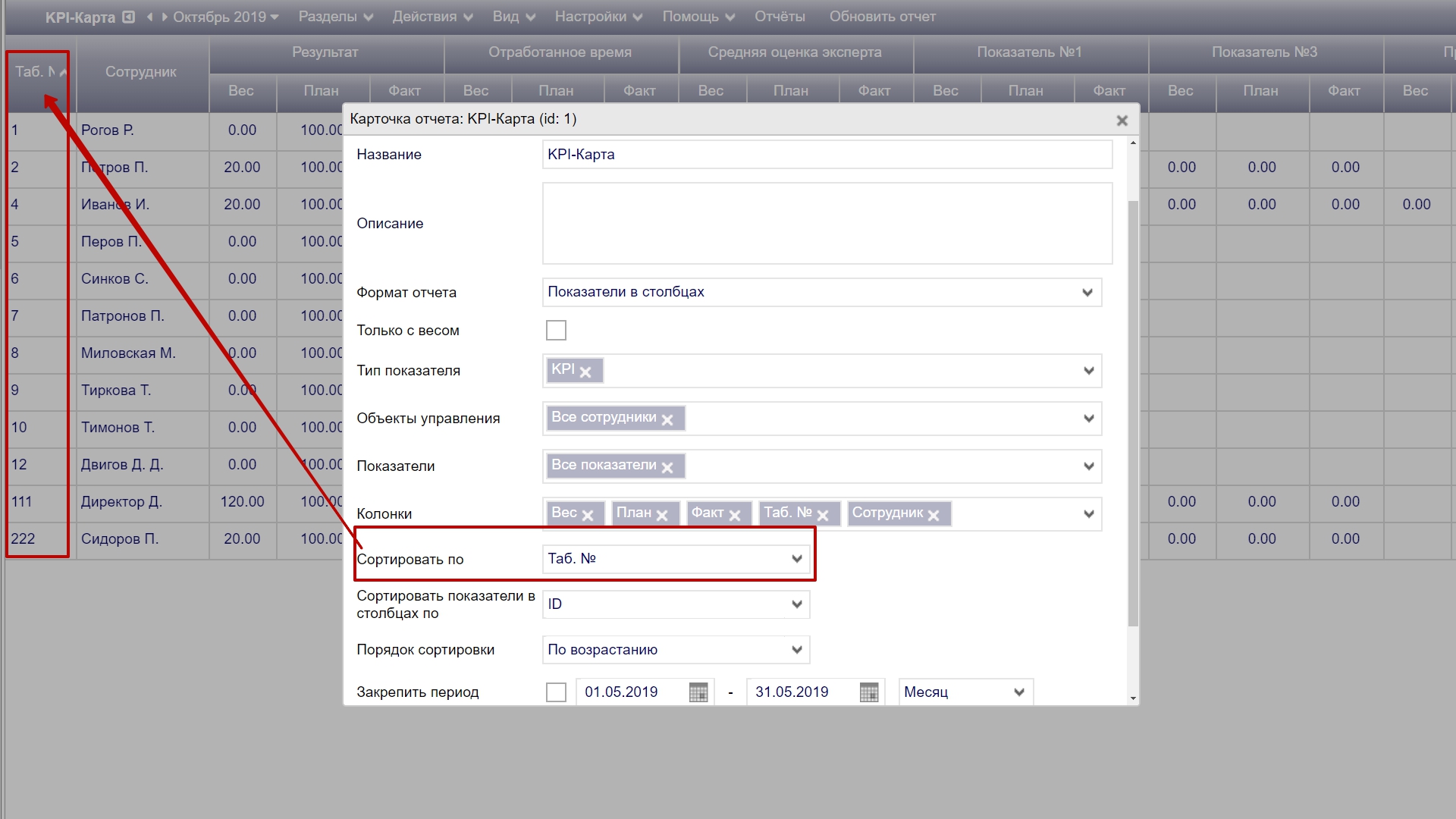
Task: Enable the Закрепить период checkbox
Action: [556, 692]
